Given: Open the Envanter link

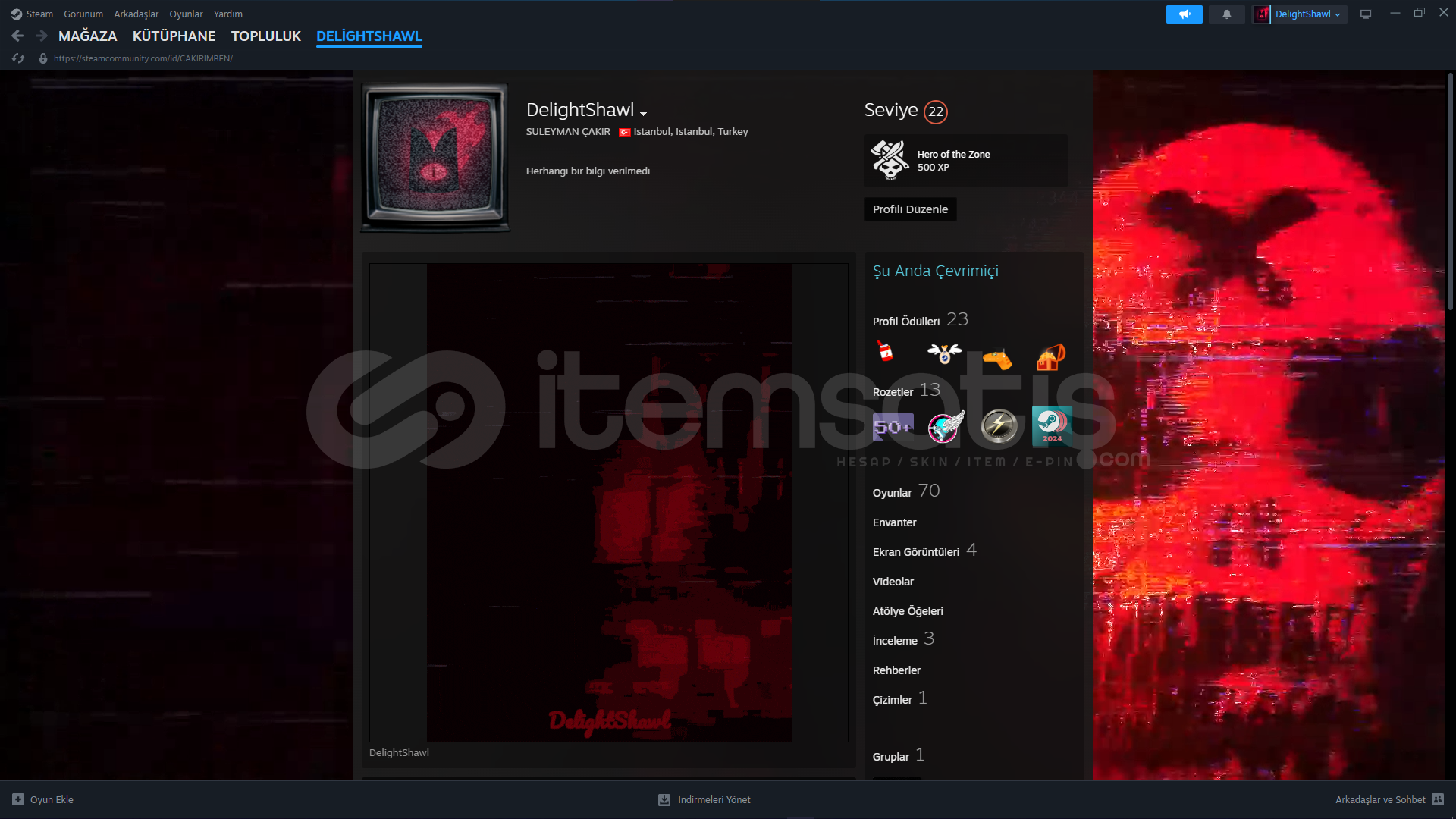Looking at the screenshot, I should 894,522.
